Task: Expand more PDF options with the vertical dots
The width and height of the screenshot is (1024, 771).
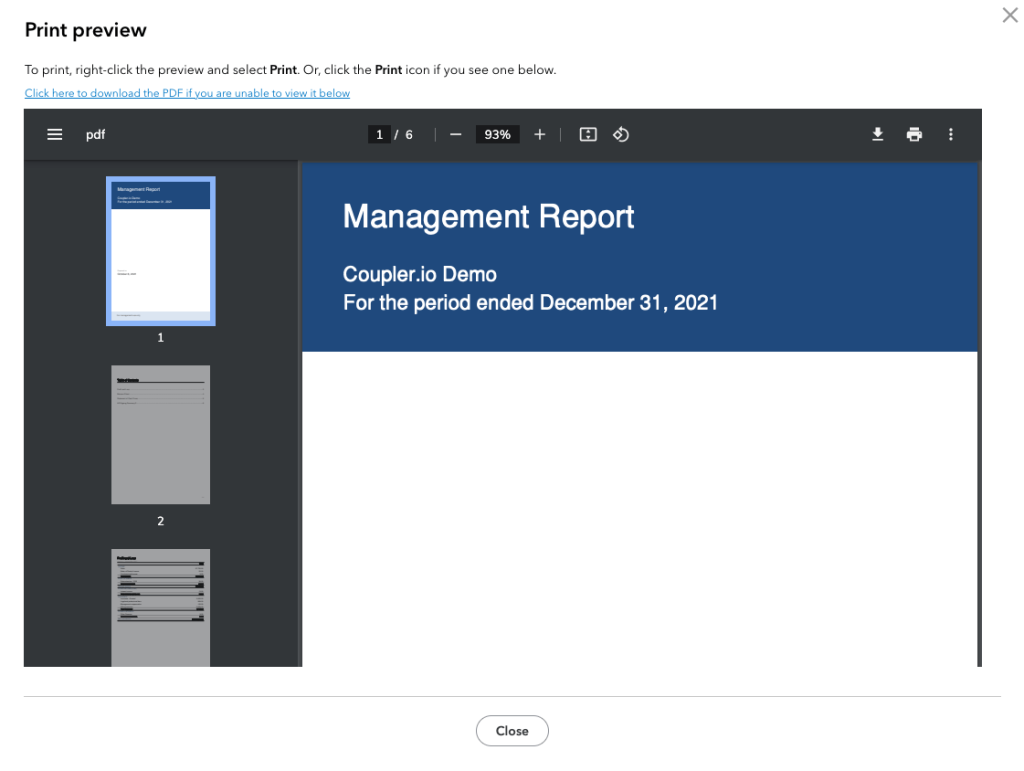Action: point(951,134)
